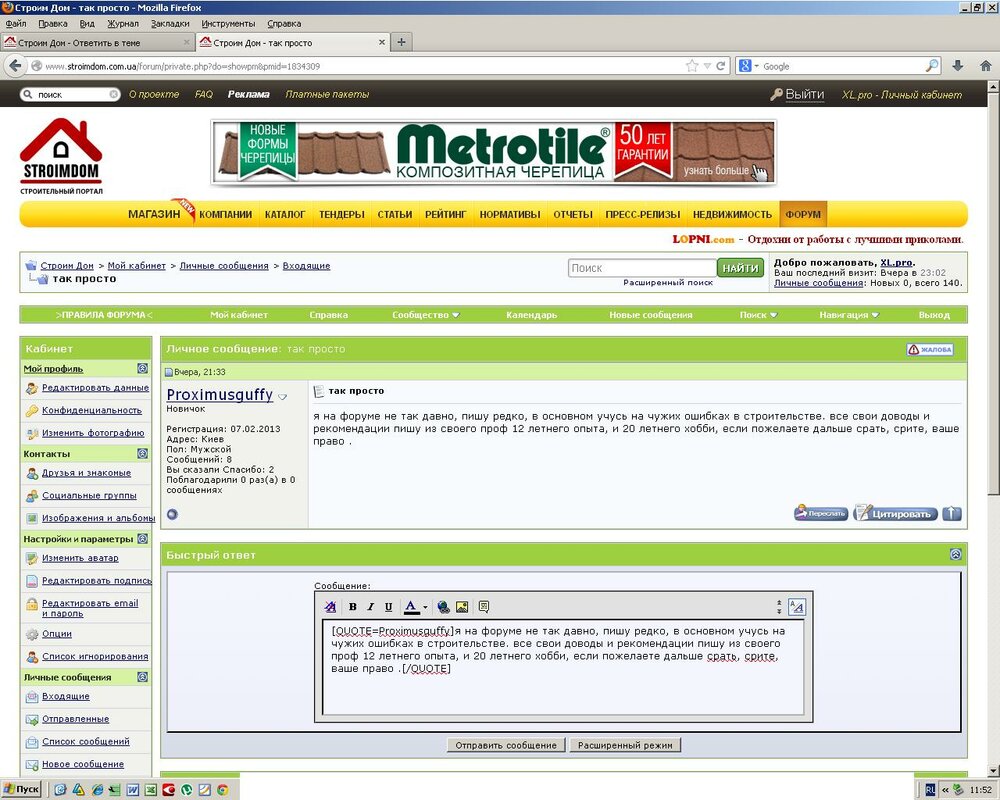Open the Proximusguffy user dropdown arrow

tap(283, 397)
